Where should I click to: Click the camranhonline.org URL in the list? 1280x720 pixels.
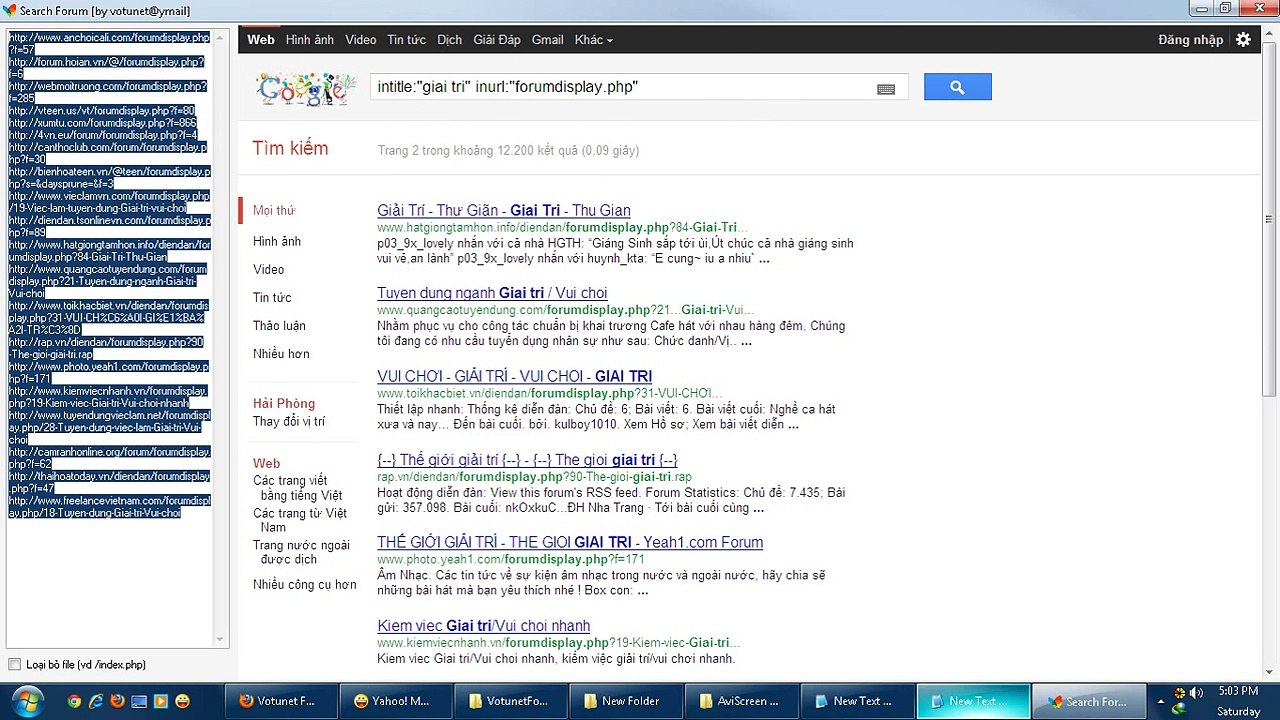tap(109, 458)
